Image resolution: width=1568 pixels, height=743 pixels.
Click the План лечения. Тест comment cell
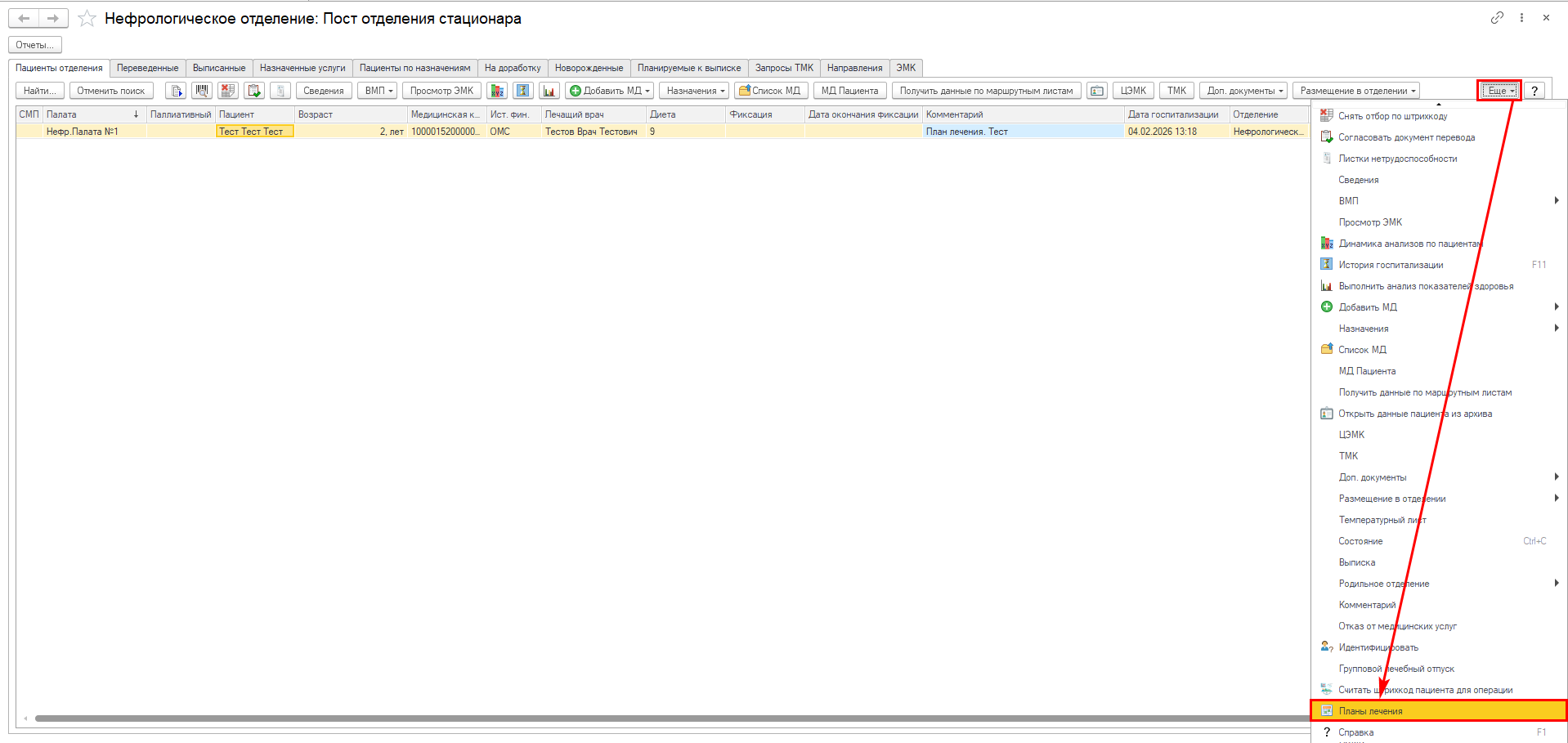click(x=1023, y=132)
